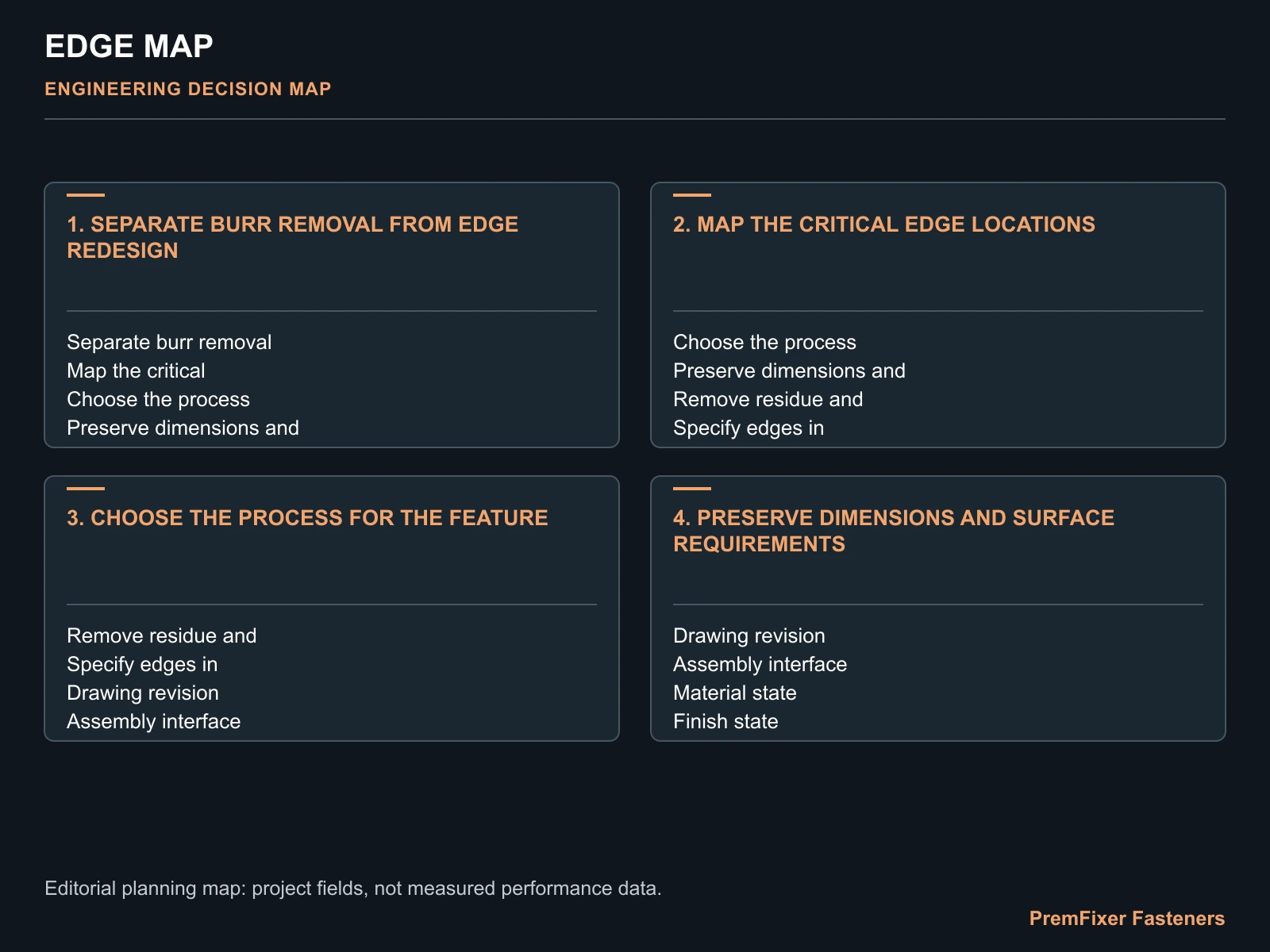Click 'Drawing revision' in card 3
This screenshot has width=1270, height=952.
pos(143,693)
